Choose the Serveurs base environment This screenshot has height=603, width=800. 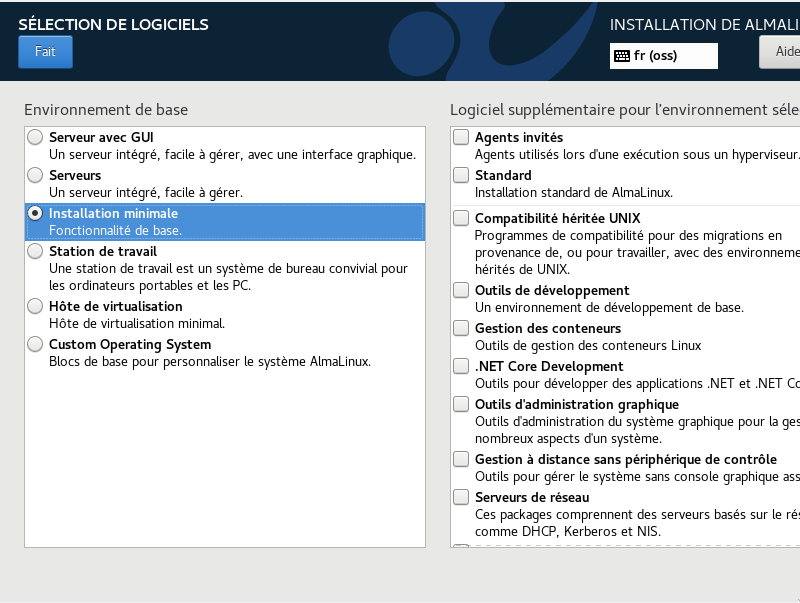point(36,175)
